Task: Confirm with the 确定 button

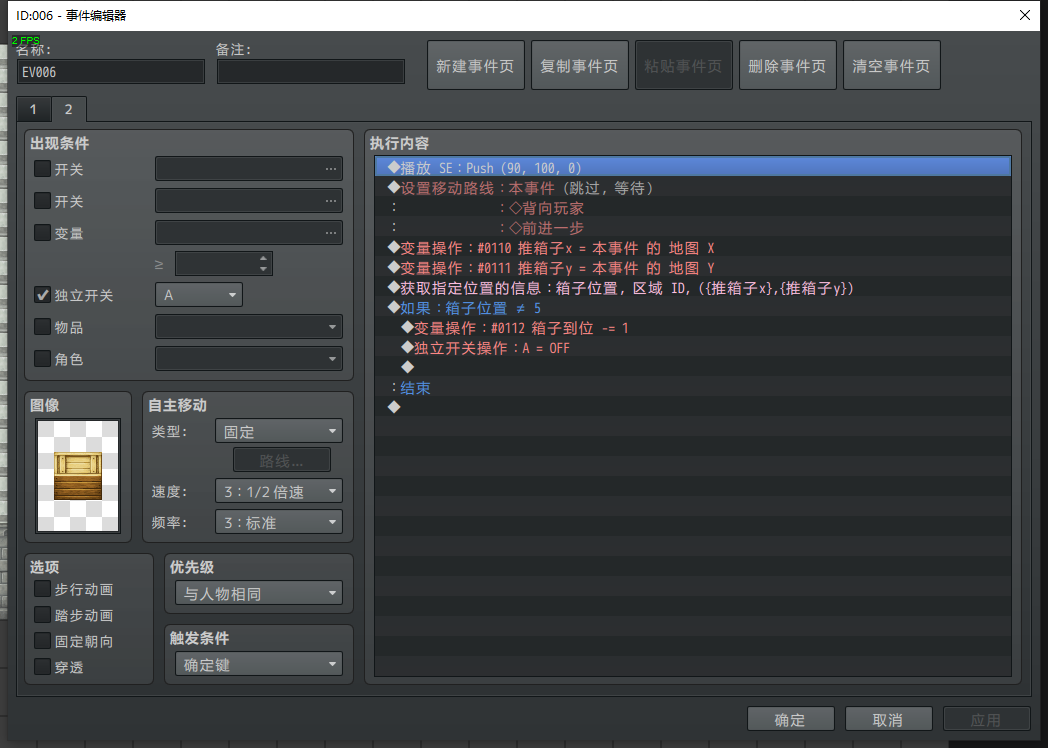Action: 790,719
